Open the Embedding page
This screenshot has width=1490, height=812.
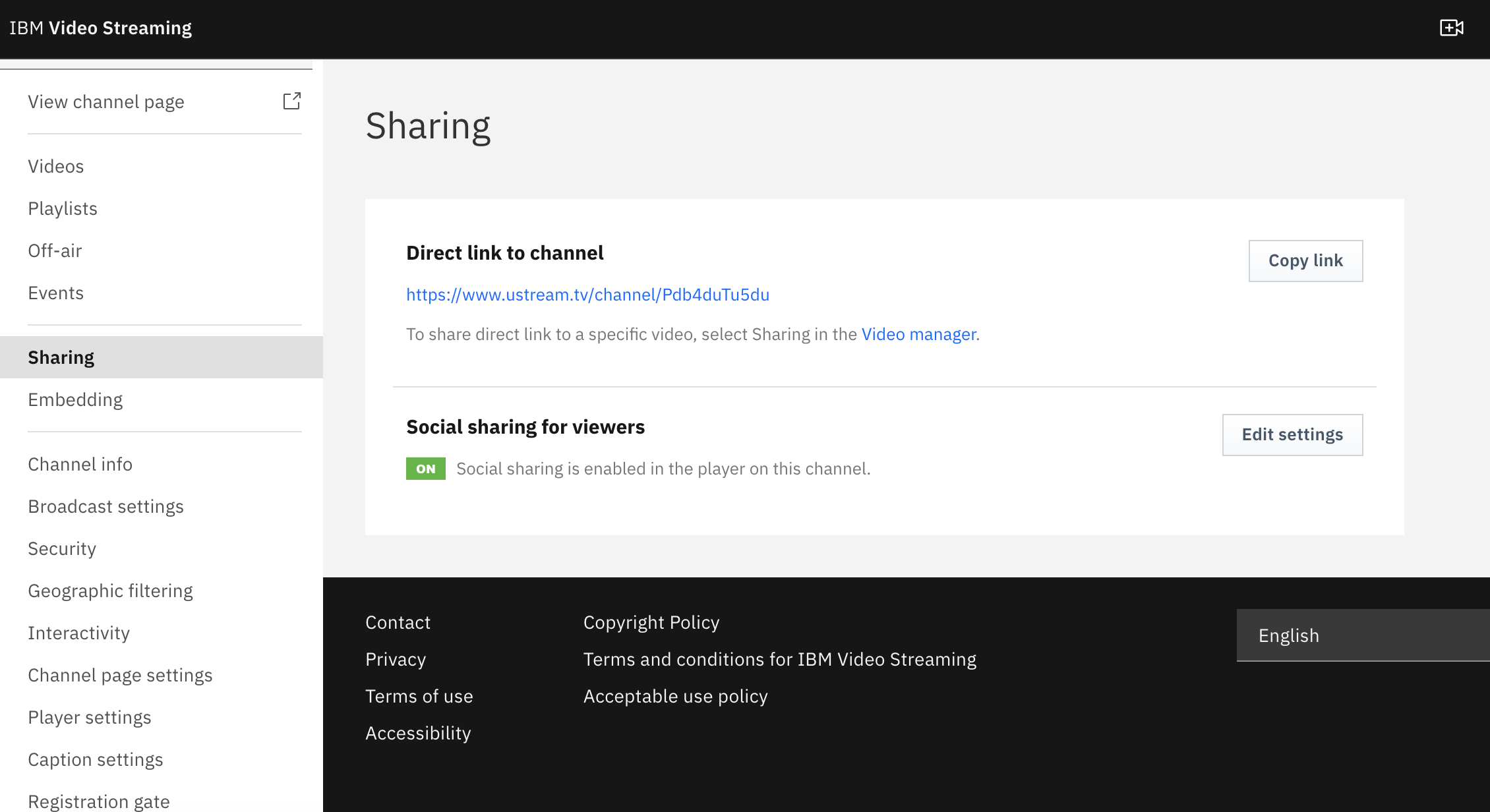pos(75,399)
